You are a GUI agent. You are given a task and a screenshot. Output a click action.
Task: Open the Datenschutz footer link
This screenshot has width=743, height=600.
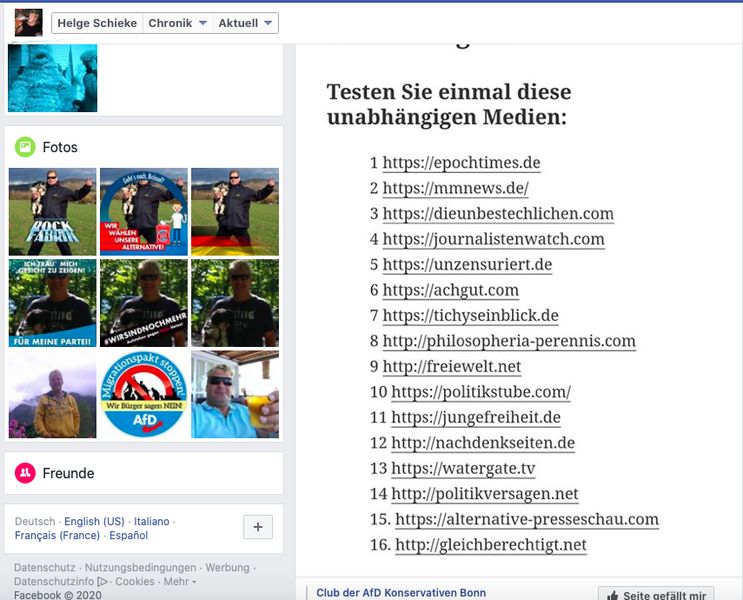point(45,568)
